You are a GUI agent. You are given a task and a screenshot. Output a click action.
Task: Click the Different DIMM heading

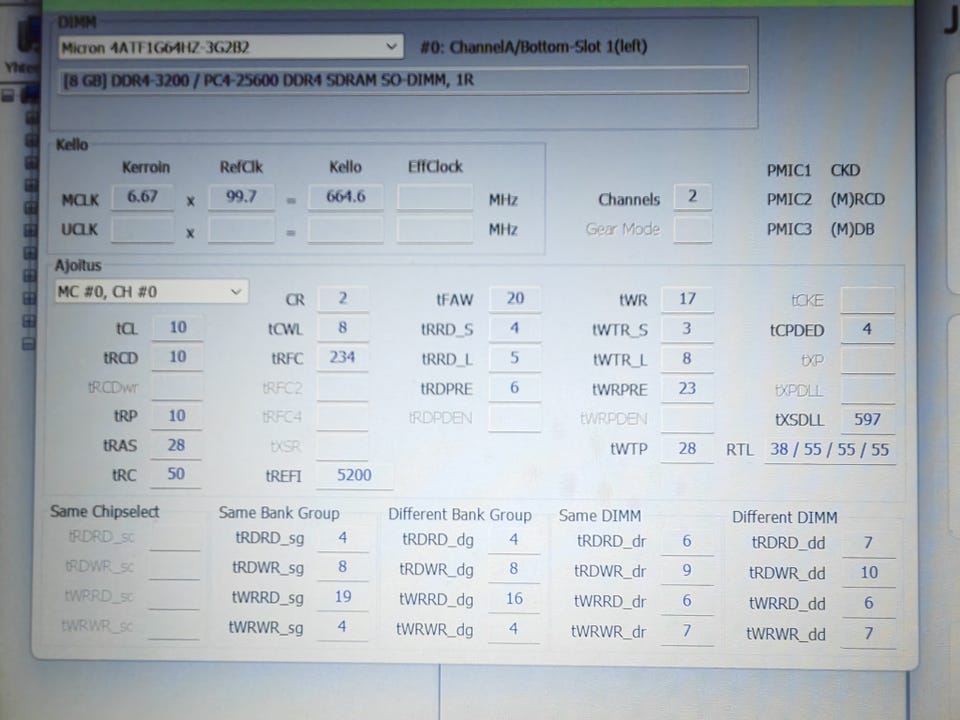pyautogui.click(x=784, y=518)
